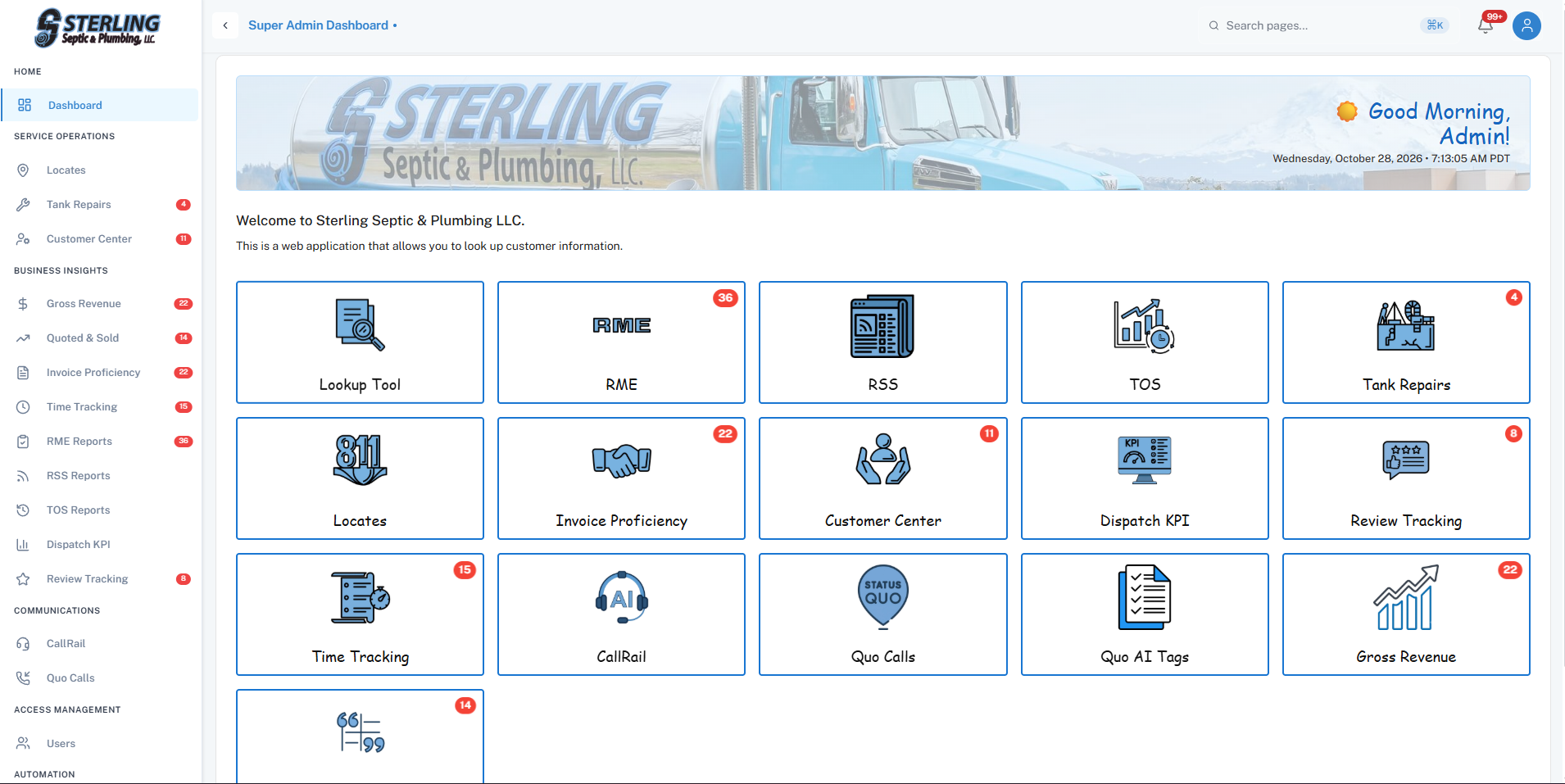Click the Search pages field

[x=1327, y=25]
